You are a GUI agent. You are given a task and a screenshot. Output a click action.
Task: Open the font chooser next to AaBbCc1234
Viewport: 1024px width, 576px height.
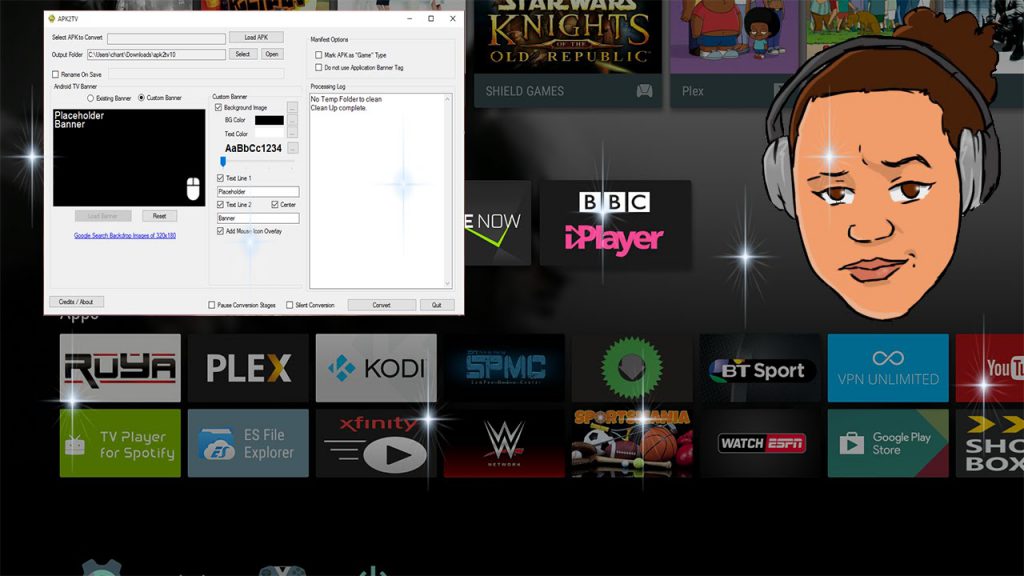point(292,148)
